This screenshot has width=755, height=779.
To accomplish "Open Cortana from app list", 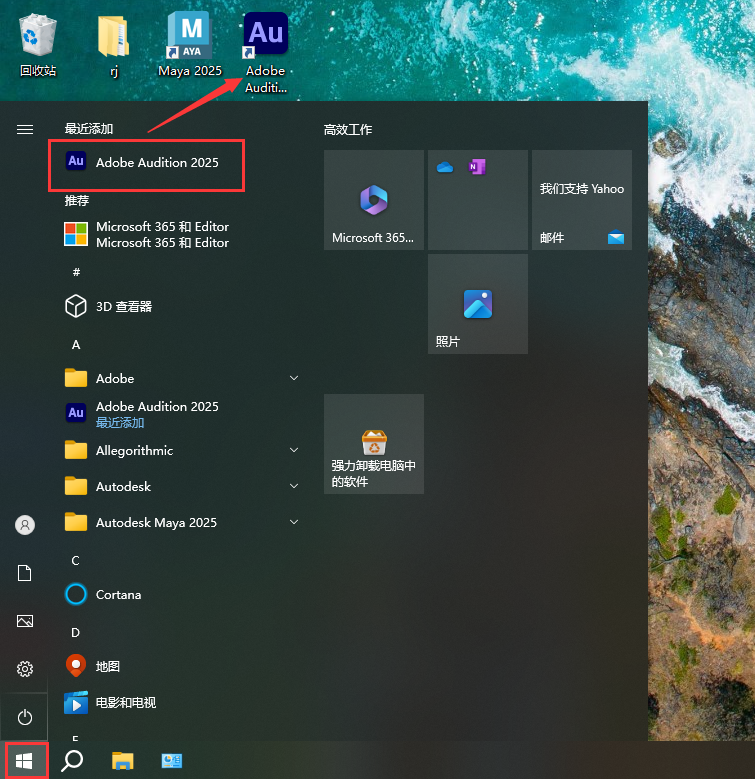I will pos(103,594).
